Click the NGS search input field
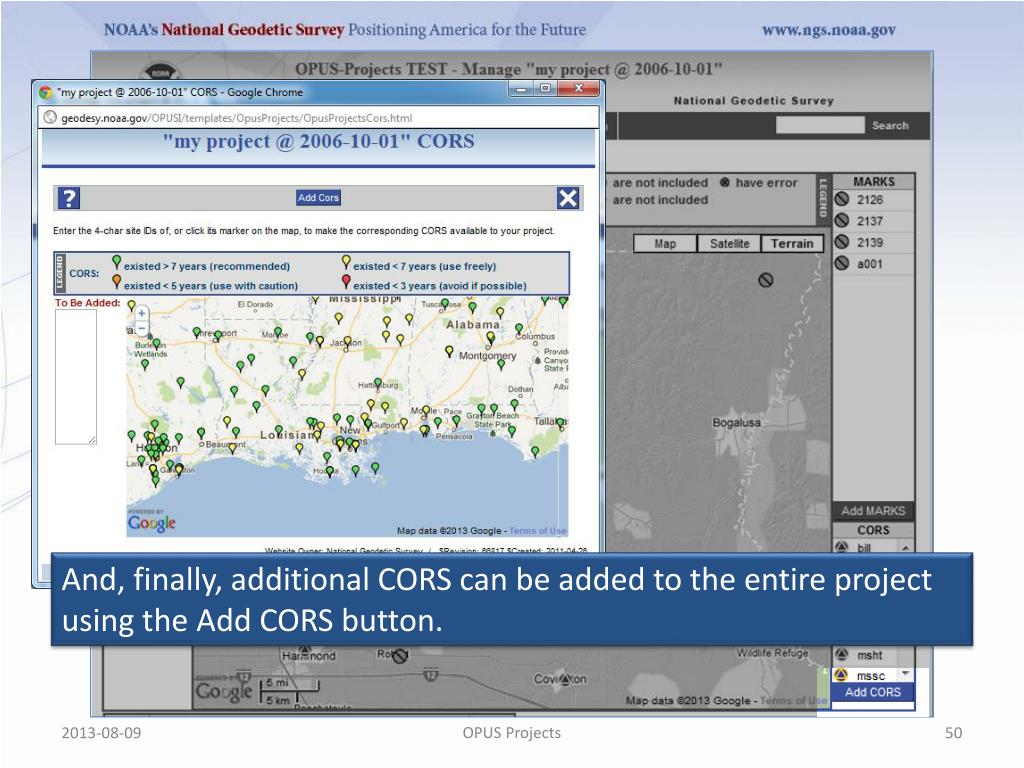The width and height of the screenshot is (1024, 768). tap(820, 125)
